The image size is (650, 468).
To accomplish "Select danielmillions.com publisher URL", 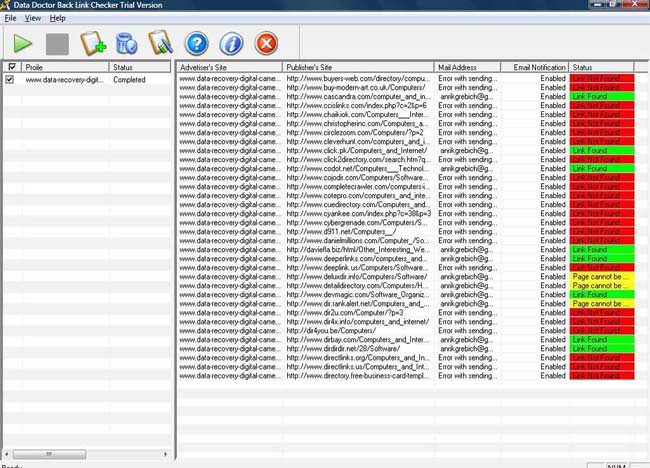I will [358, 241].
